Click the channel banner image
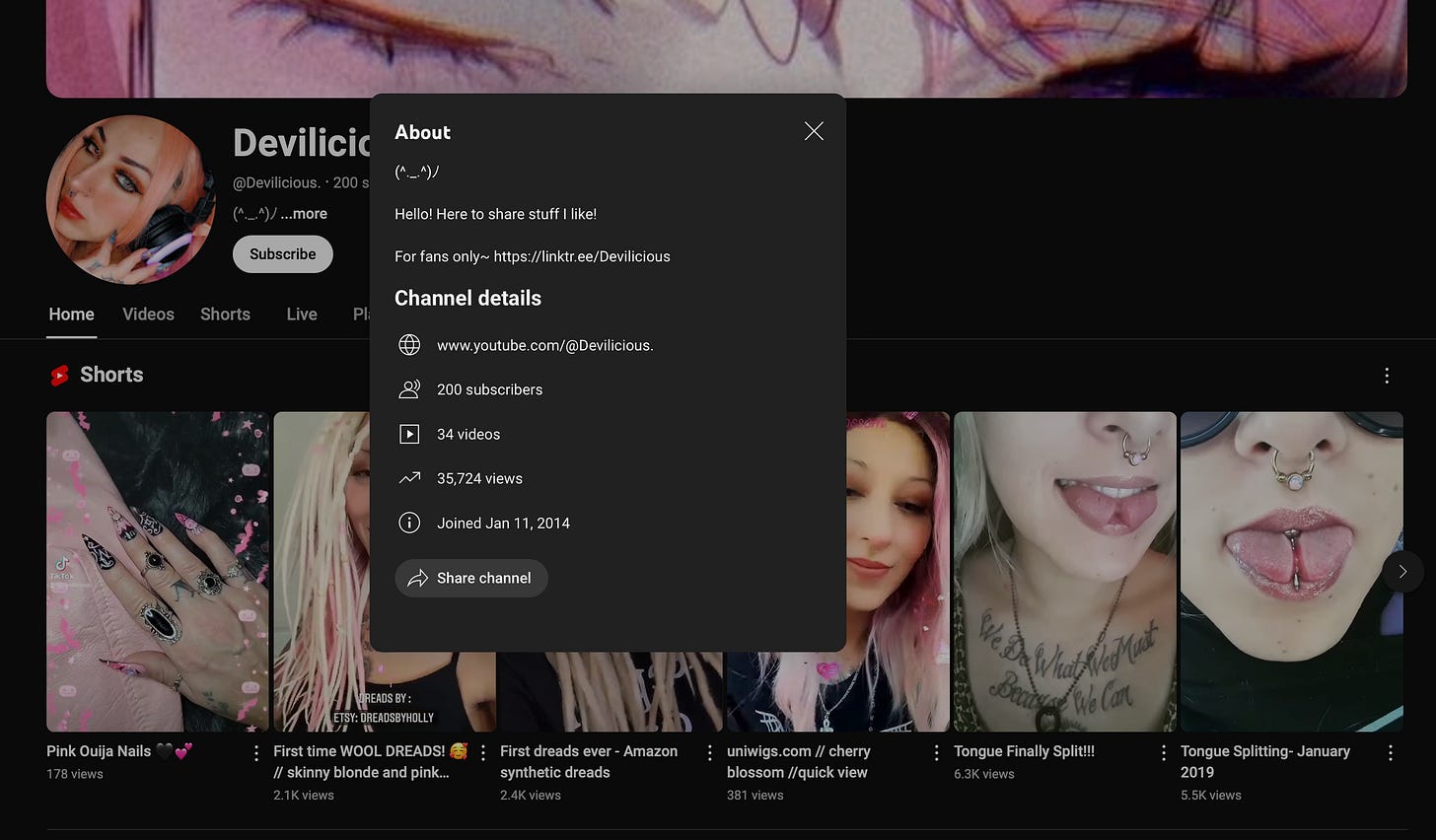1436x840 pixels. [727, 48]
